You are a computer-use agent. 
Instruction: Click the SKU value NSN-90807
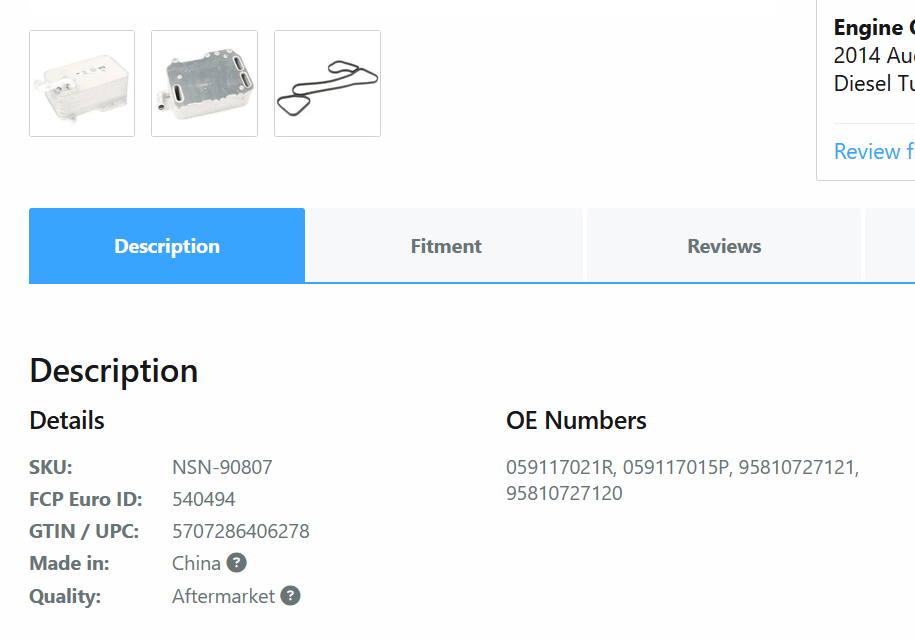(222, 467)
